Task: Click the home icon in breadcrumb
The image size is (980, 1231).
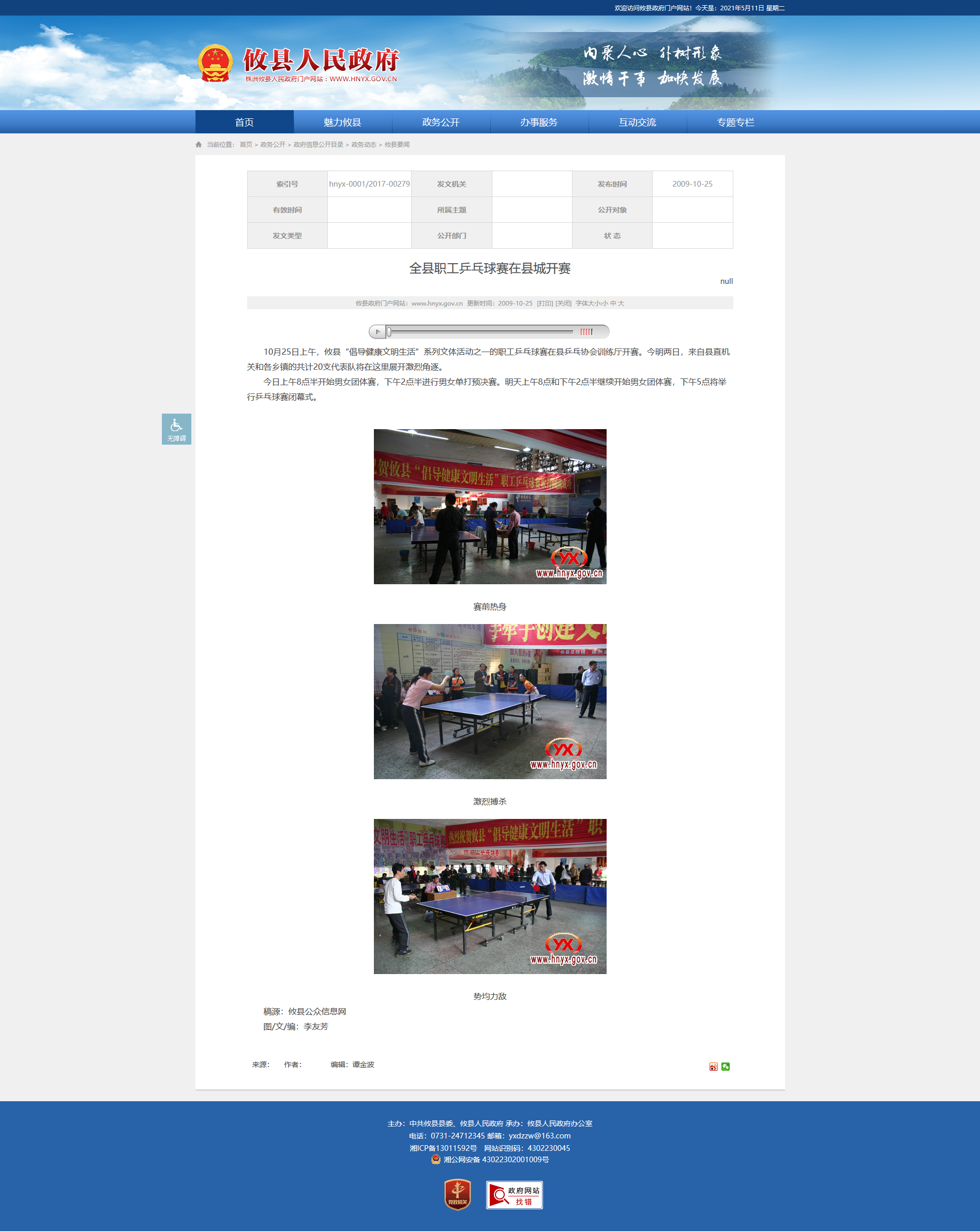Action: (x=199, y=145)
